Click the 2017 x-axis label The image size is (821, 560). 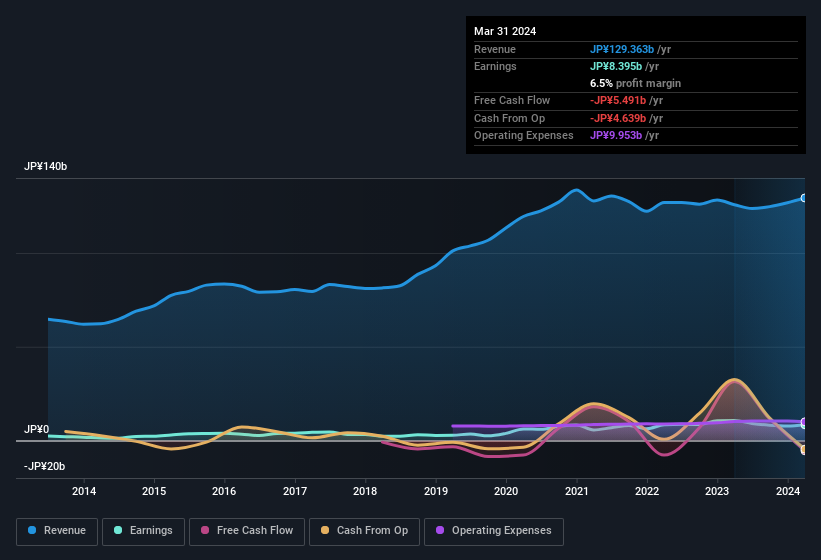coord(295,491)
